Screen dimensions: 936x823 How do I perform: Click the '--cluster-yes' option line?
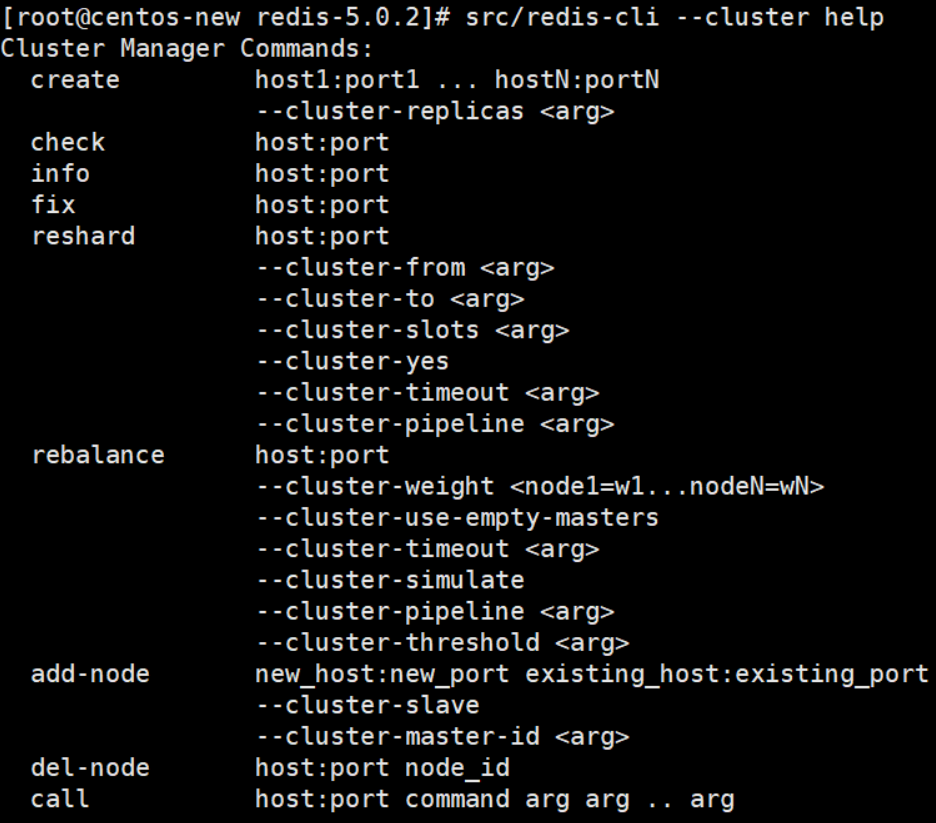click(353, 362)
